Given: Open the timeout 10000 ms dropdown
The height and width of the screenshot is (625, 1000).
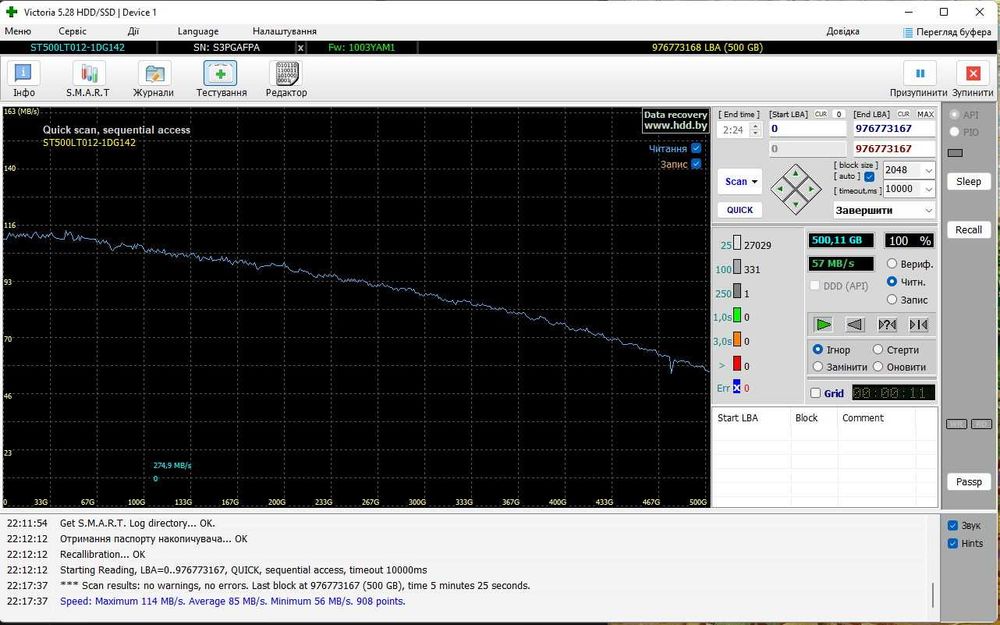Looking at the screenshot, I should [929, 189].
